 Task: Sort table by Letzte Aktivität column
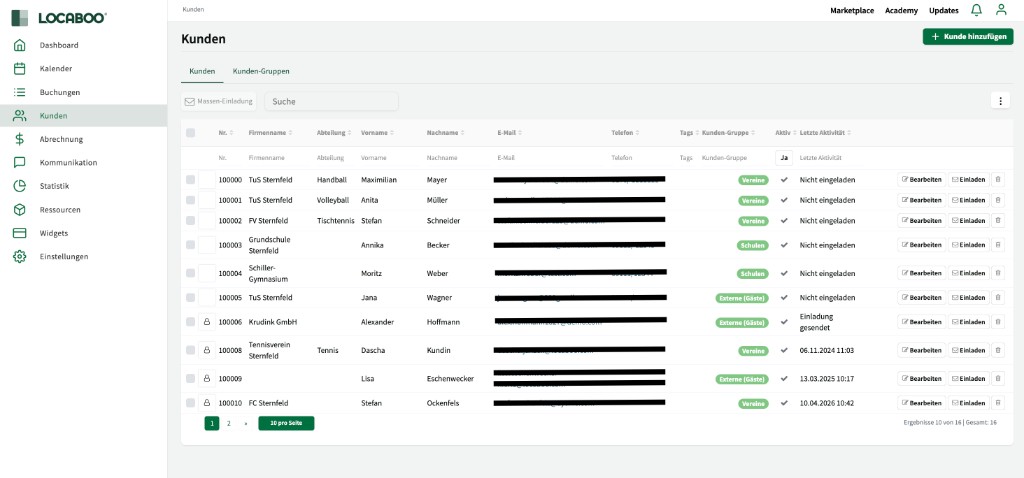(x=825, y=133)
